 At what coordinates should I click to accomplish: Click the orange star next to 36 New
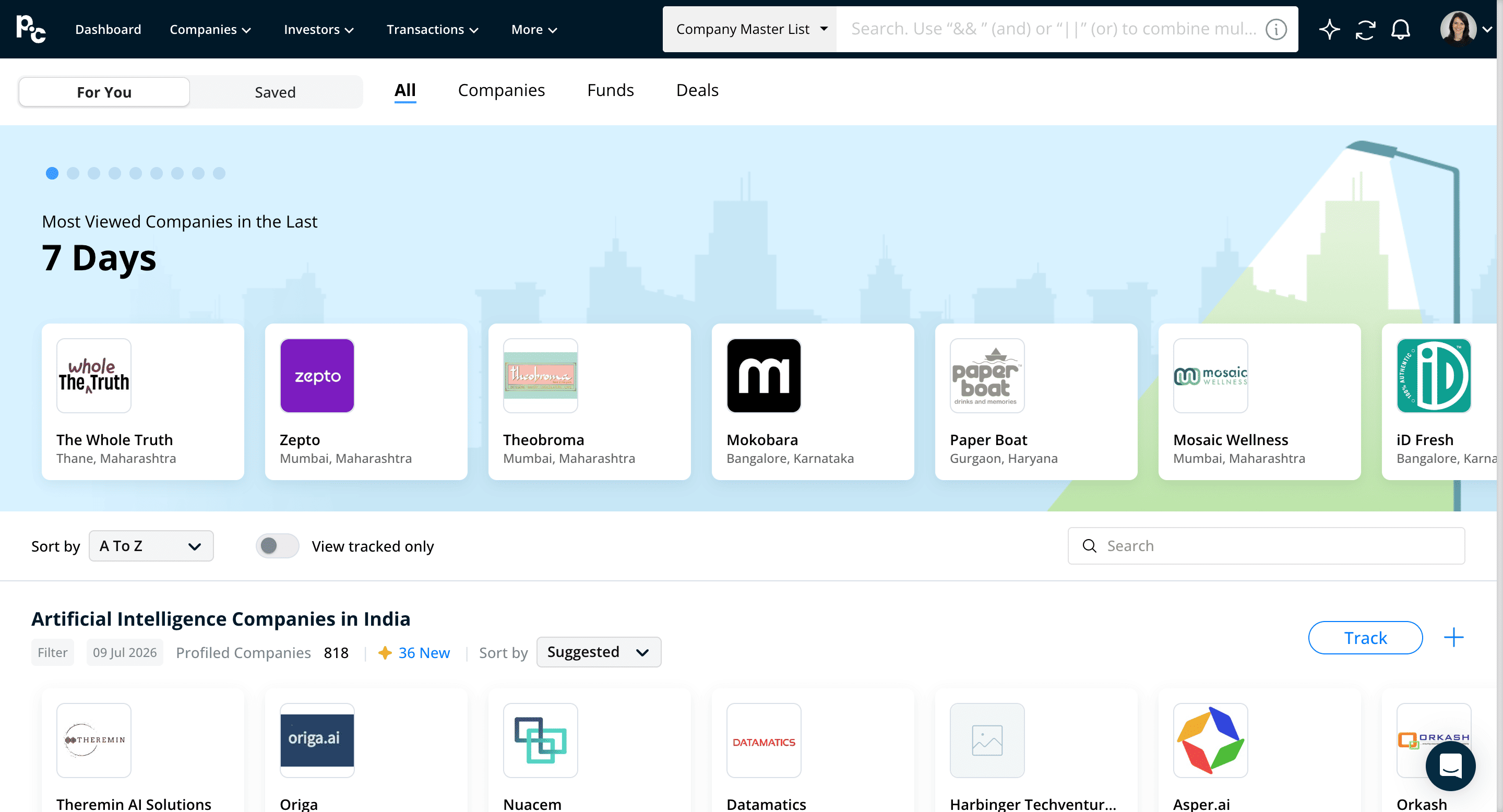(x=385, y=653)
